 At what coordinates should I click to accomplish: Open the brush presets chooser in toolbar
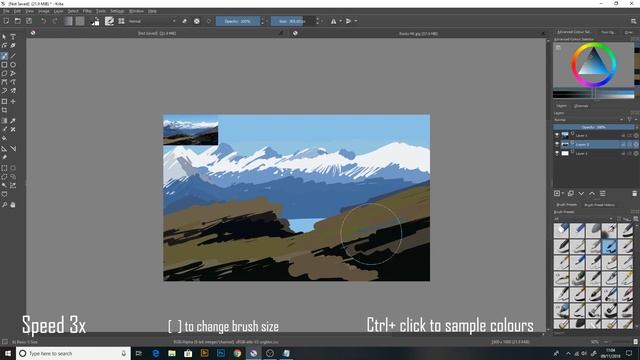[121, 21]
